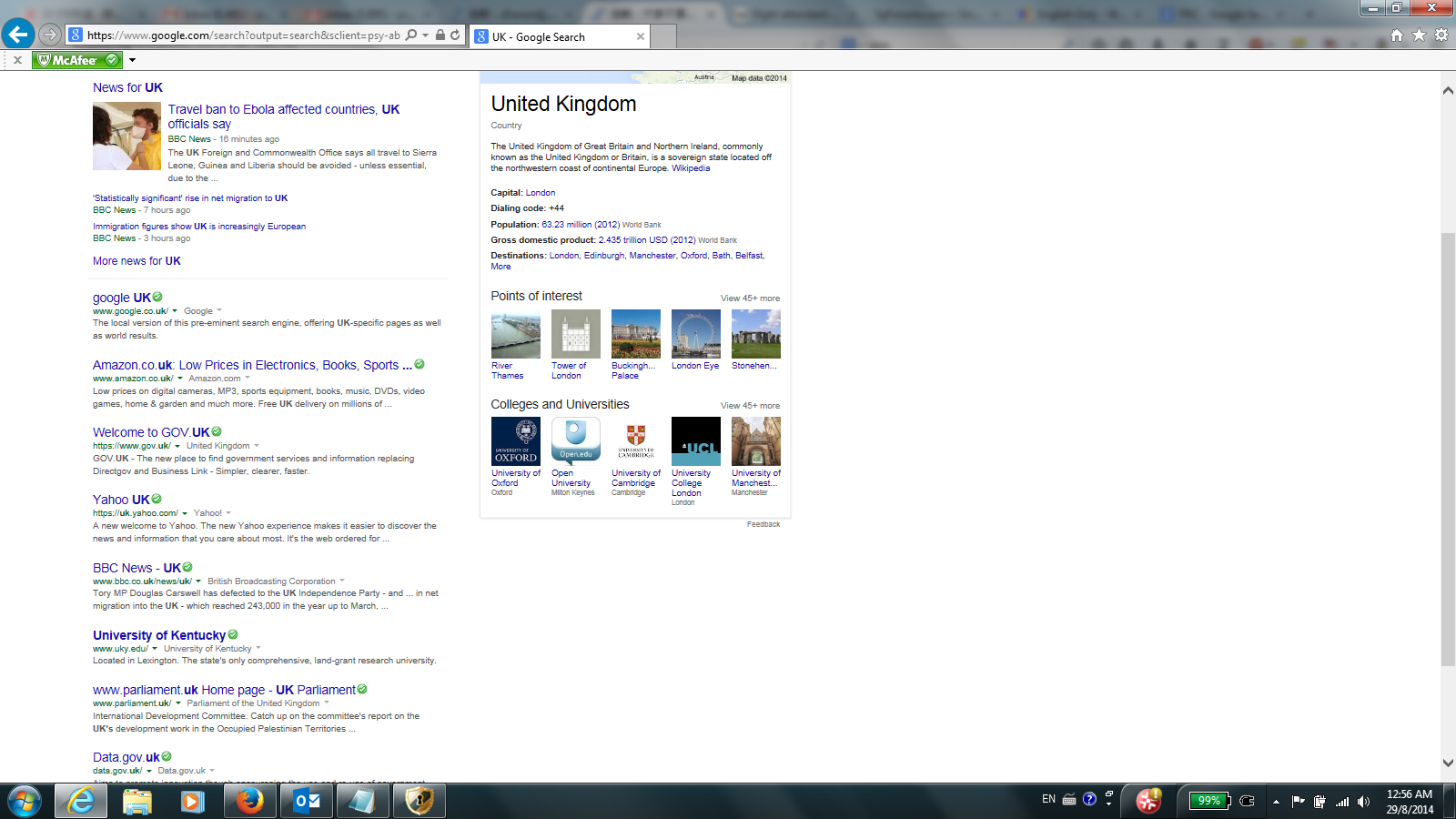Screen dimensions: 1456x819
Task: Click the address bar search magnifier icon
Action: point(411,35)
